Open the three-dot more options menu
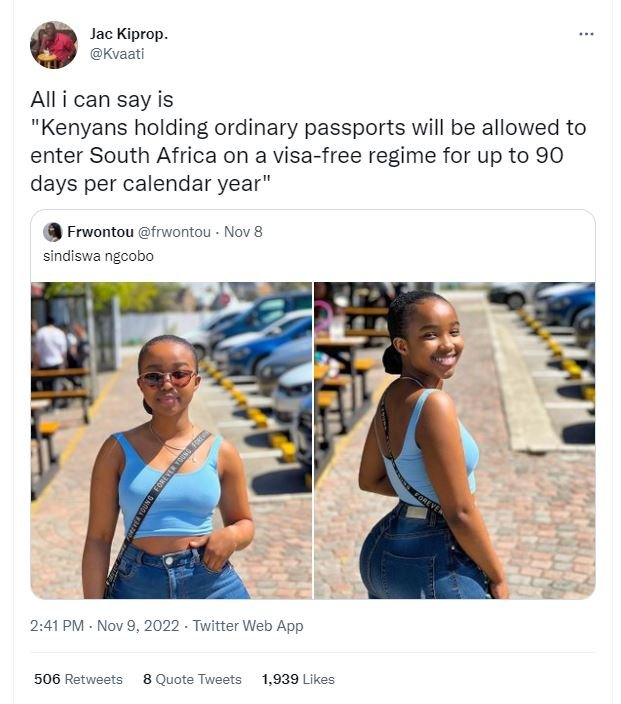Viewport: 621px width, 704px height. pos(586,34)
